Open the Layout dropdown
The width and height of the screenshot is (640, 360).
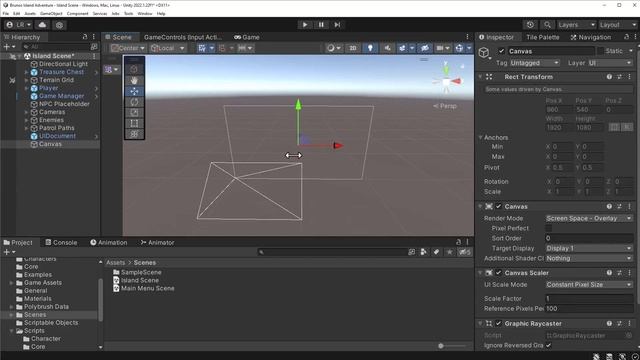coord(618,25)
